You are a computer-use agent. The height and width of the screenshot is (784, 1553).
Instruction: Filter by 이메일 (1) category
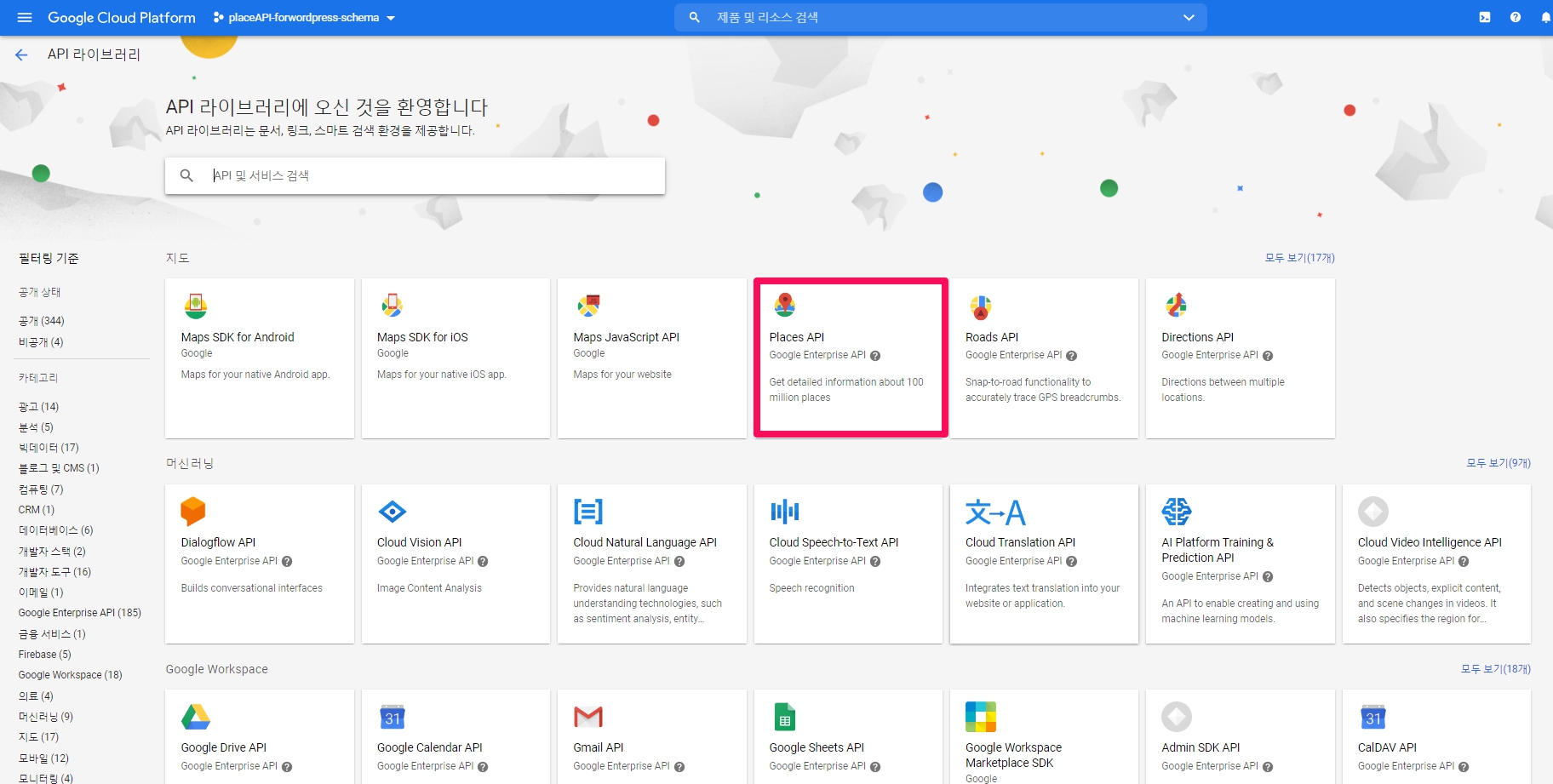point(41,592)
